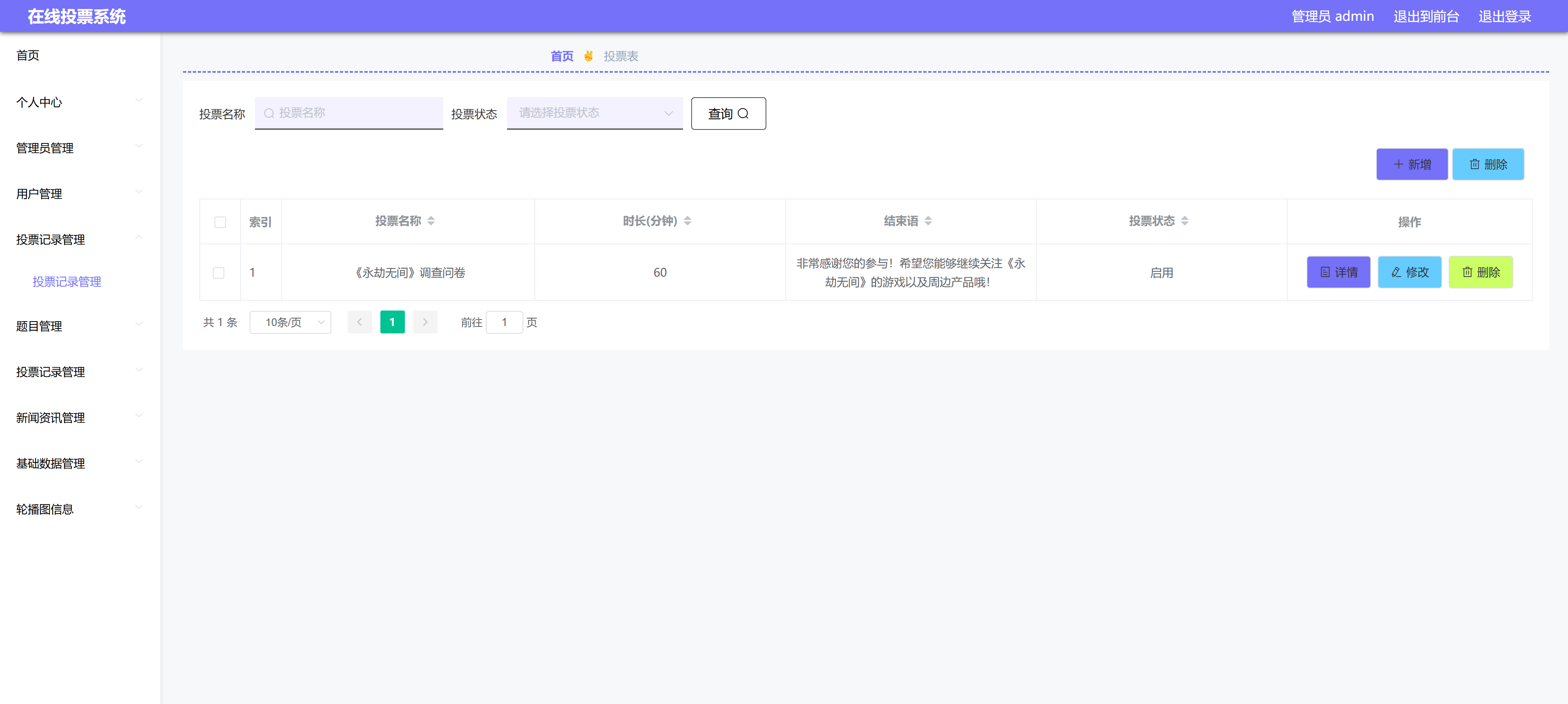Click the next page arrow

(x=425, y=322)
